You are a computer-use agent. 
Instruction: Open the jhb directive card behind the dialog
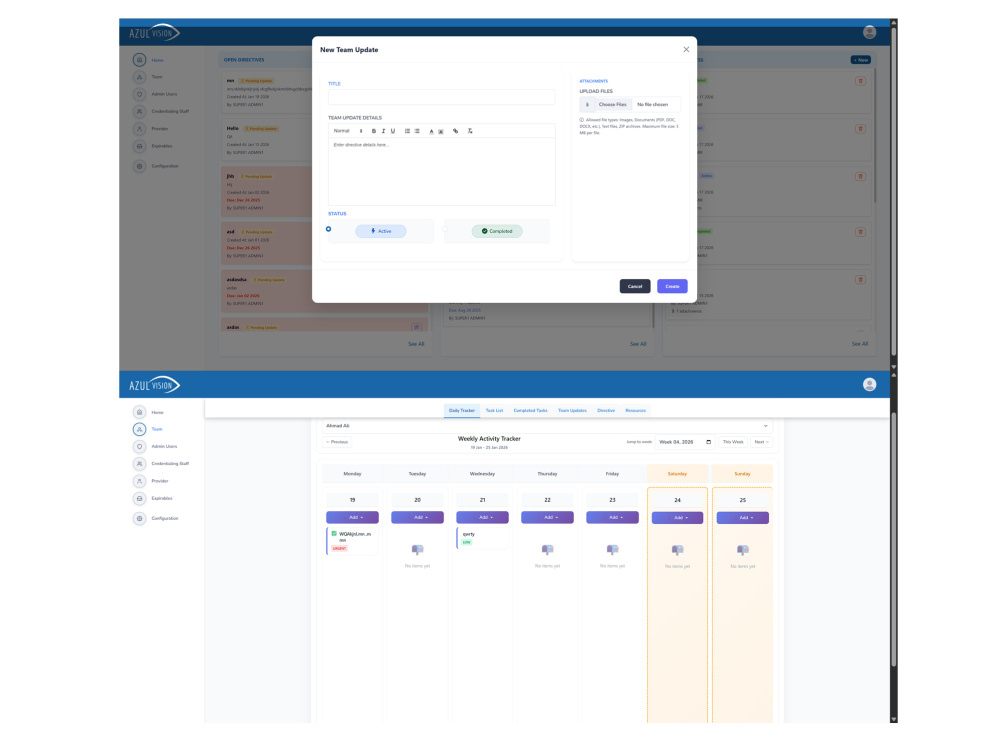(x=269, y=191)
